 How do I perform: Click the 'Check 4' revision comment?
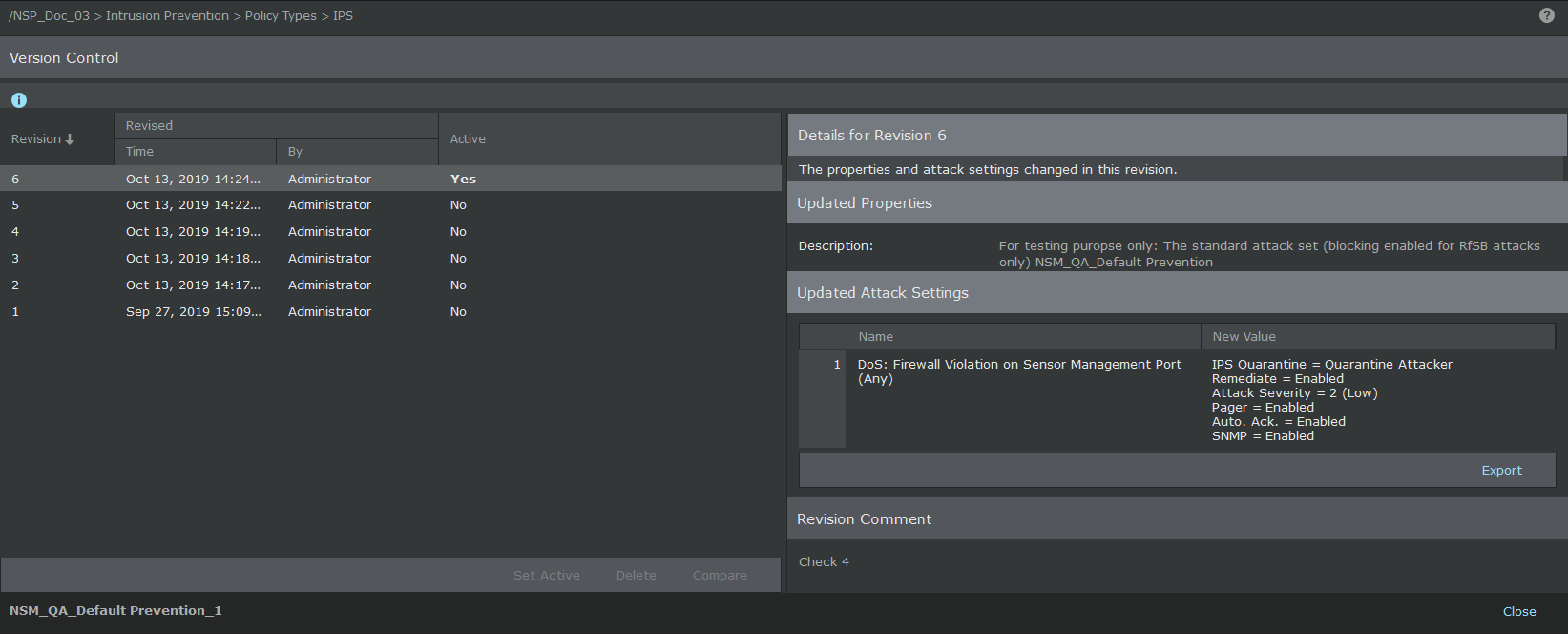824,562
